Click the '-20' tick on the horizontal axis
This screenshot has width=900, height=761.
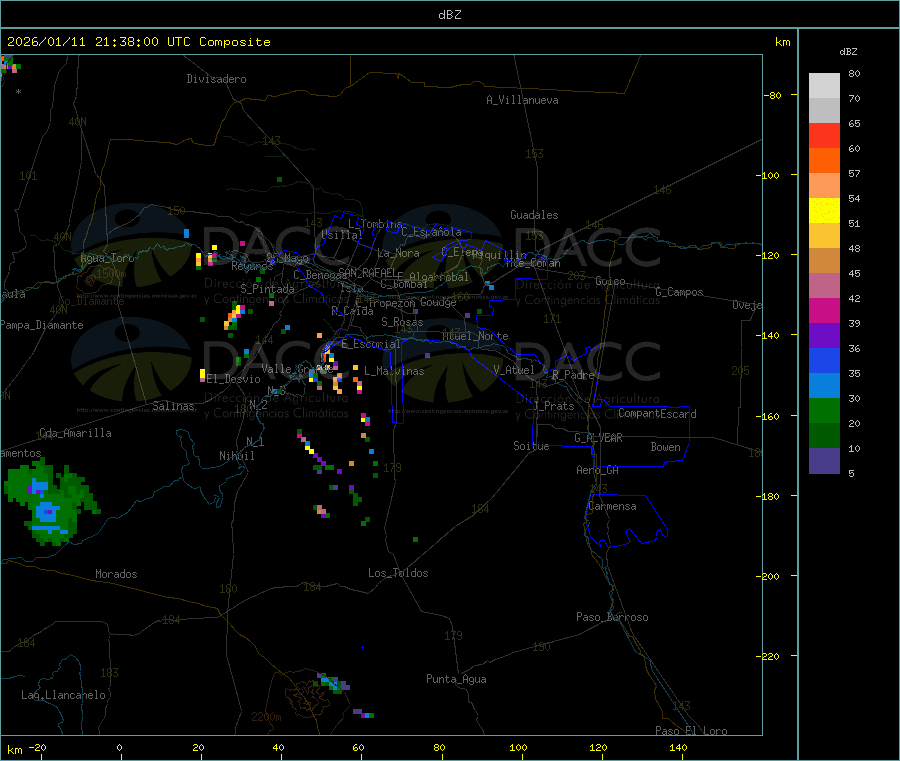pyautogui.click(x=37, y=747)
